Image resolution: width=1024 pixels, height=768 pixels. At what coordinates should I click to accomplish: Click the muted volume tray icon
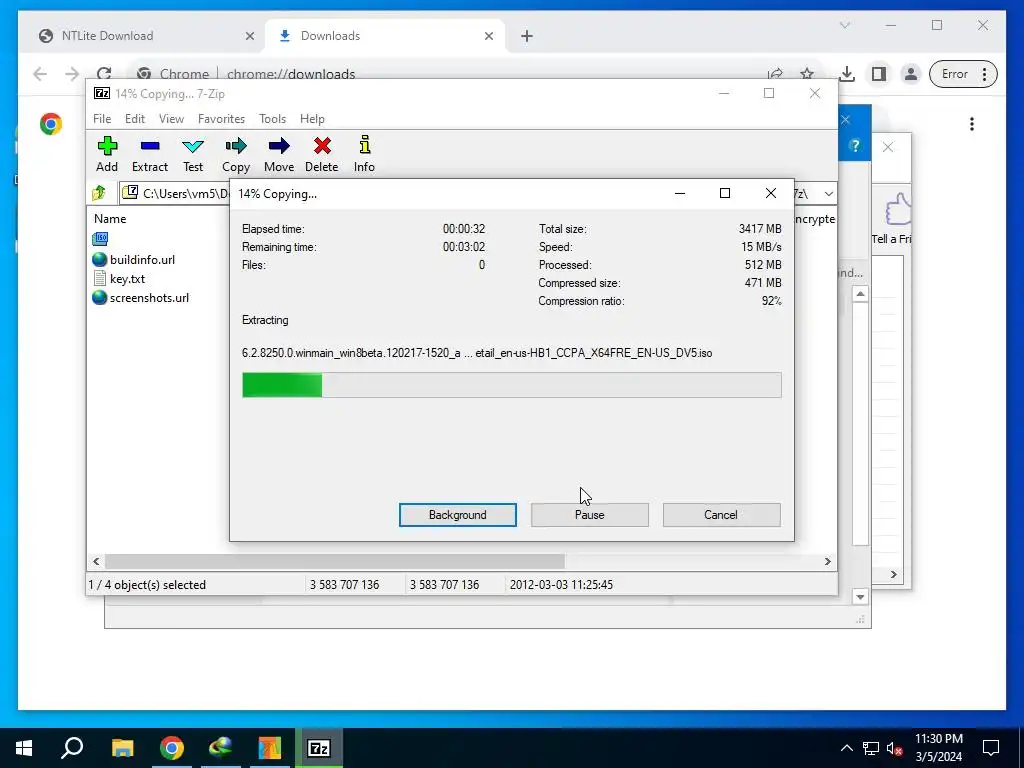(894, 748)
